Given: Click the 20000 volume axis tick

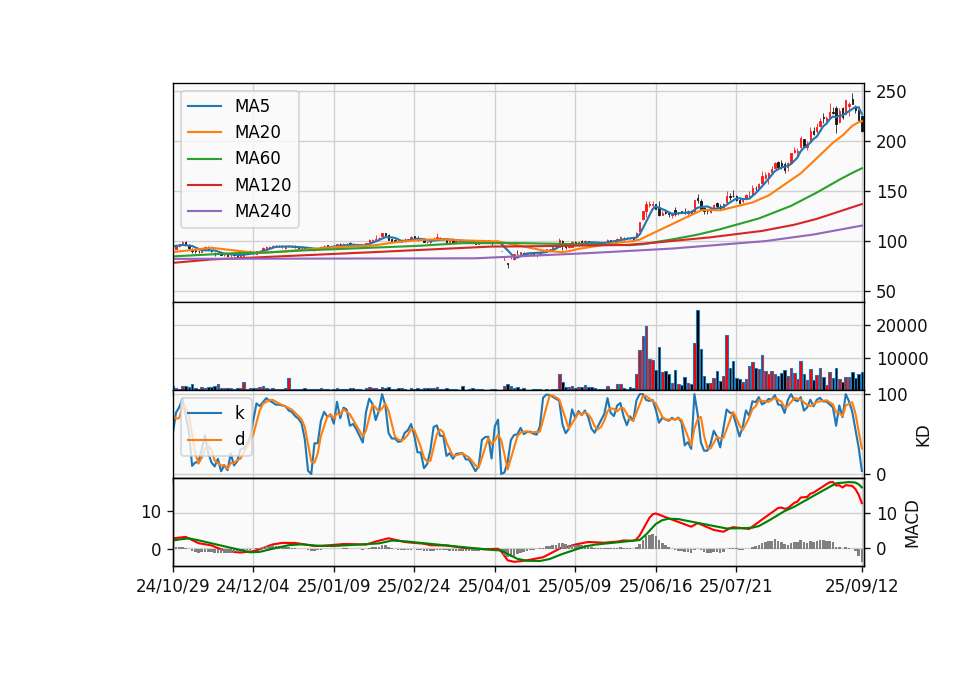Looking at the screenshot, I should [x=901, y=326].
